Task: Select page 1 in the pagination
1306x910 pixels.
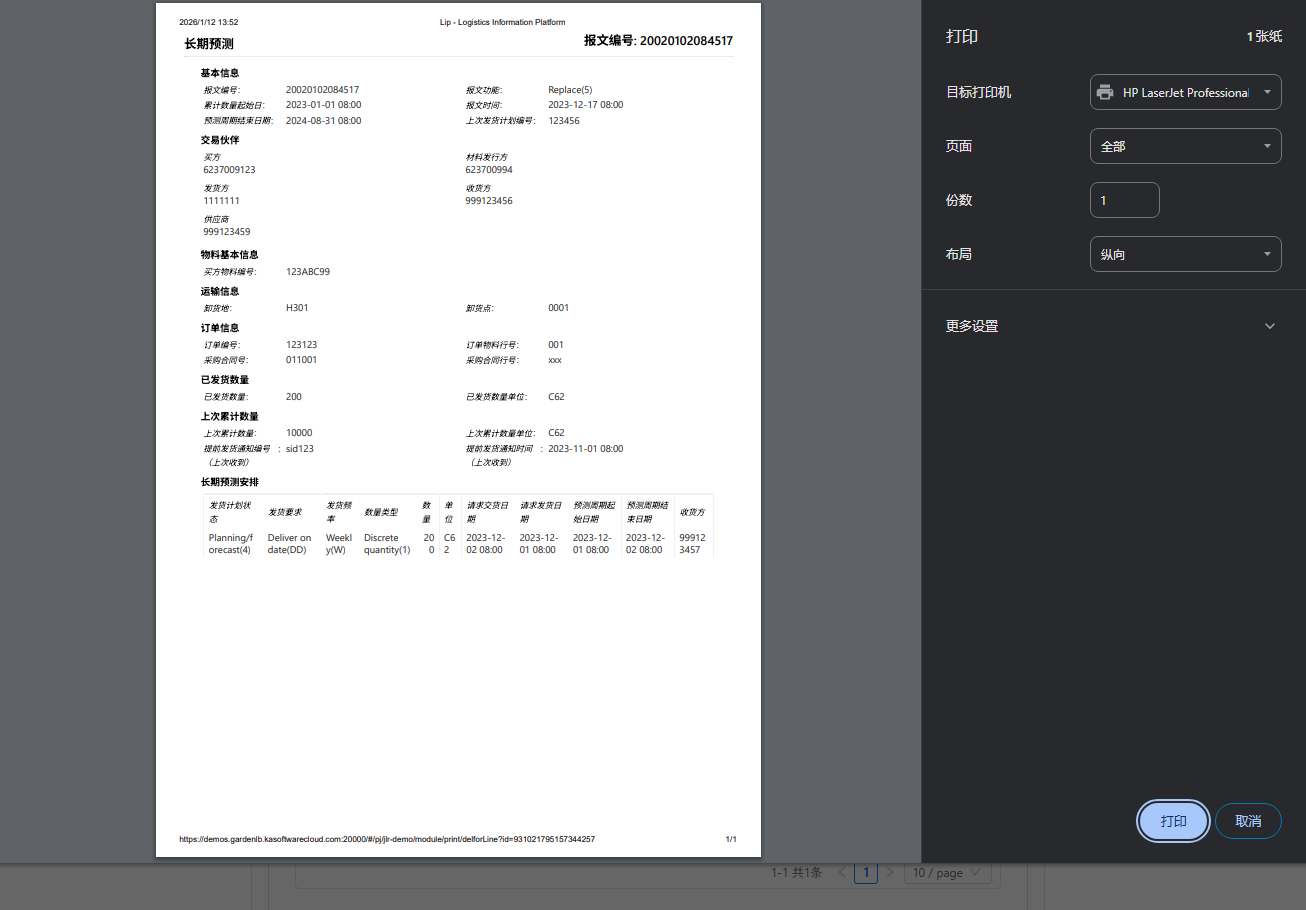Action: [866, 873]
